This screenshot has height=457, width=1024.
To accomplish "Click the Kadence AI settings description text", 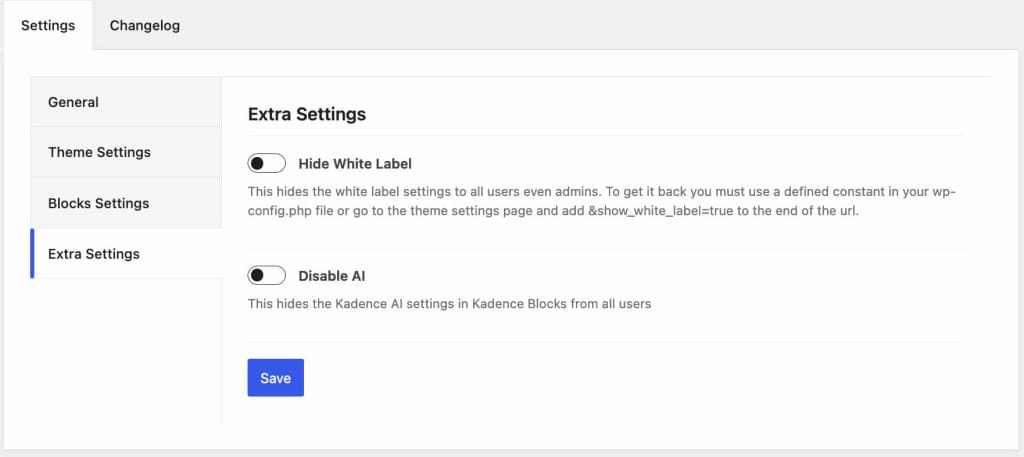I will pos(449,304).
